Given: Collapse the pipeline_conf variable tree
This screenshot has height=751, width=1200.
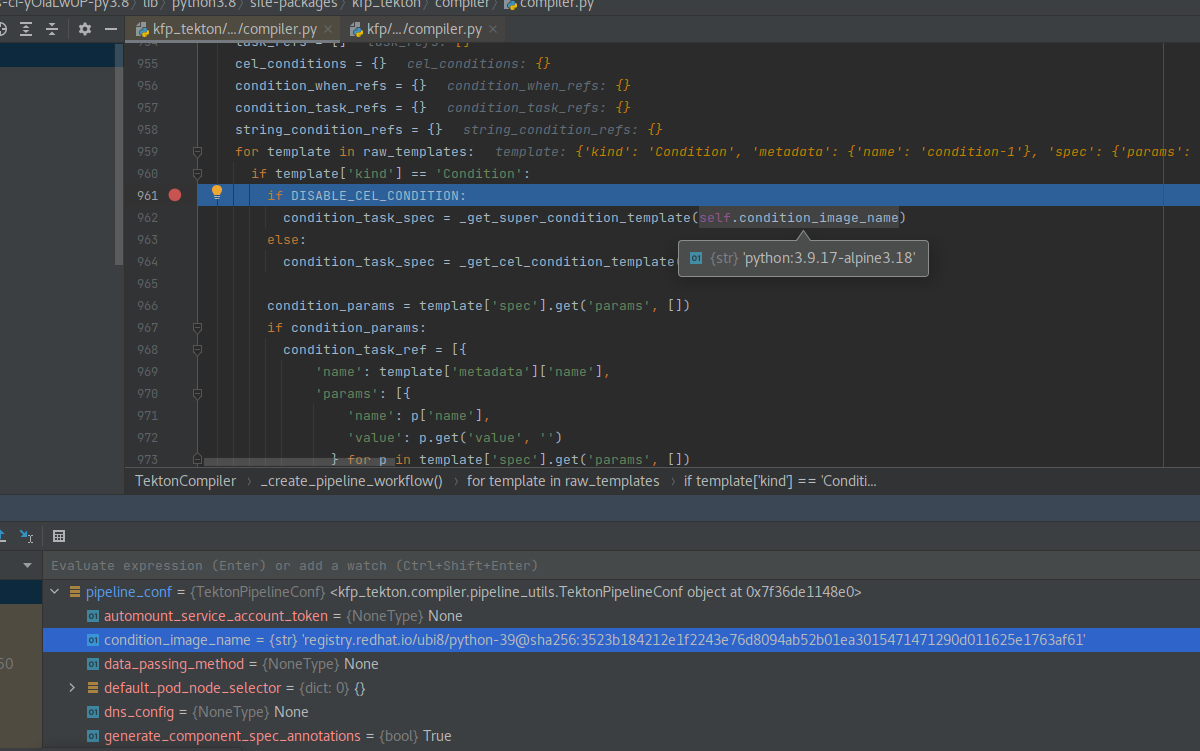Looking at the screenshot, I should (56, 591).
